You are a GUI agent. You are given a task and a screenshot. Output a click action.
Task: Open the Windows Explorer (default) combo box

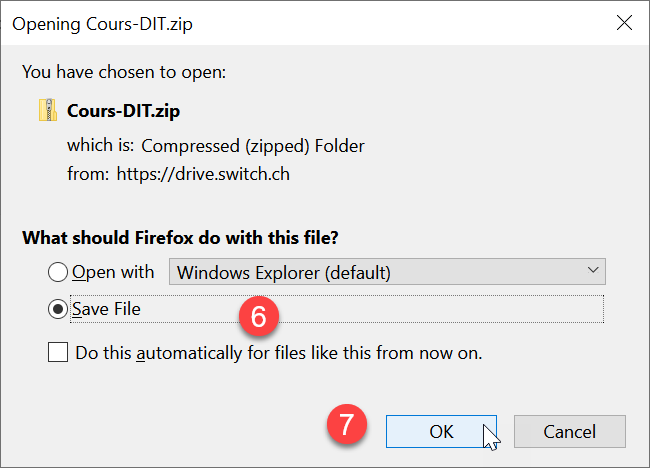point(388,271)
